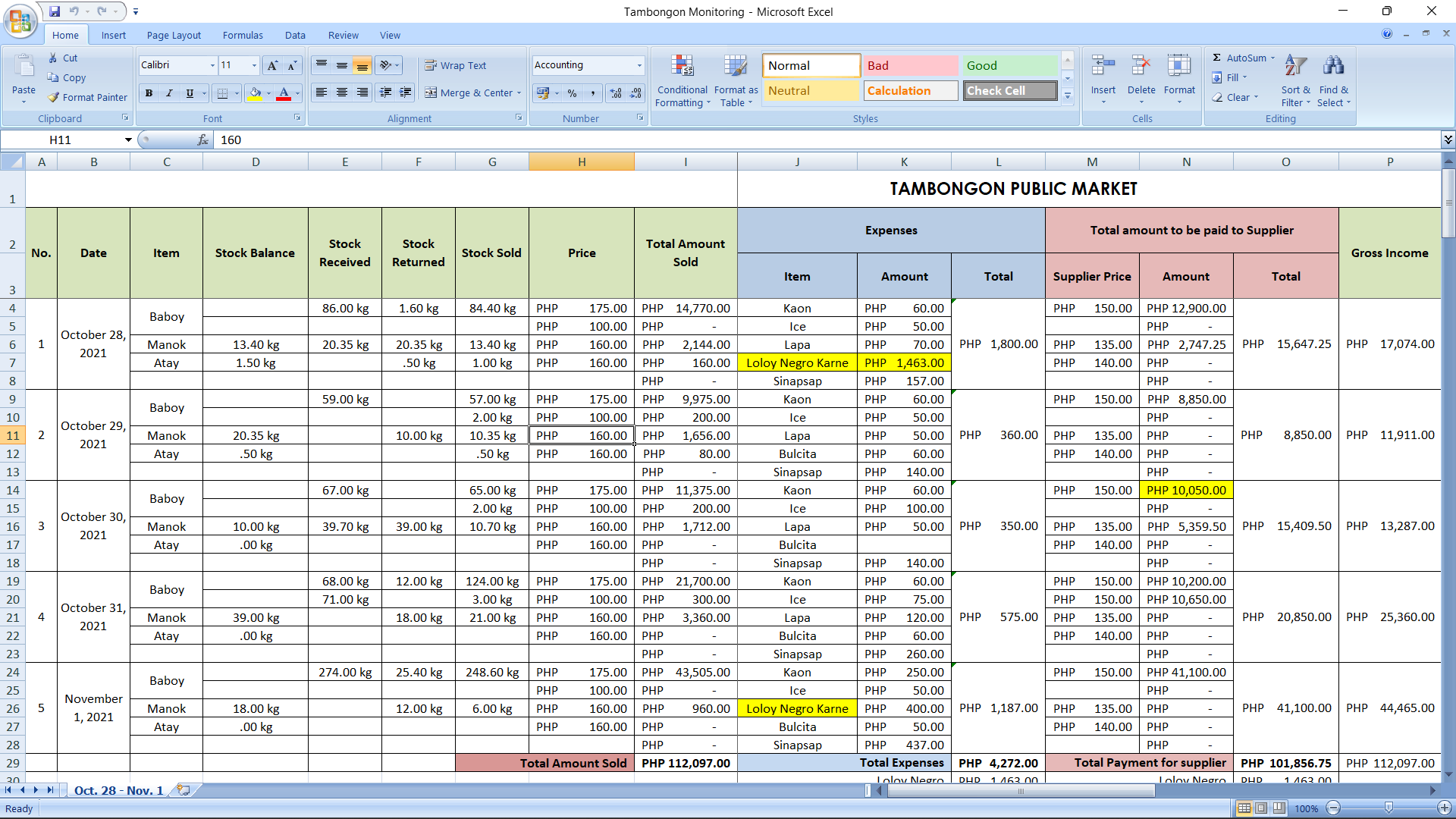Image resolution: width=1456 pixels, height=819 pixels.
Task: Toggle Bold formatting
Action: [149, 93]
